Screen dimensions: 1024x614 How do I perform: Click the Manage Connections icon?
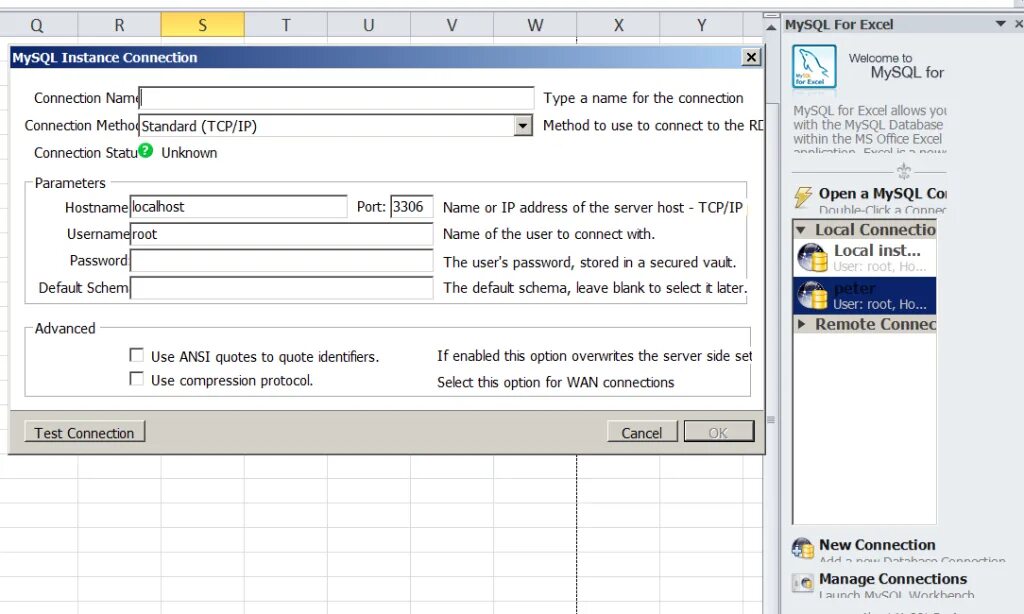click(x=803, y=582)
